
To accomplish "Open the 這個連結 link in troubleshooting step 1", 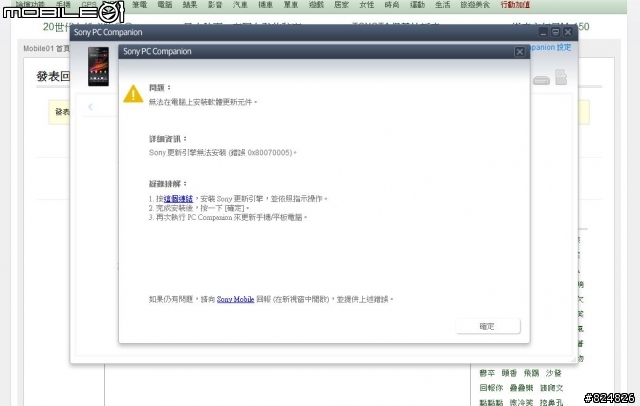I will (178, 199).
